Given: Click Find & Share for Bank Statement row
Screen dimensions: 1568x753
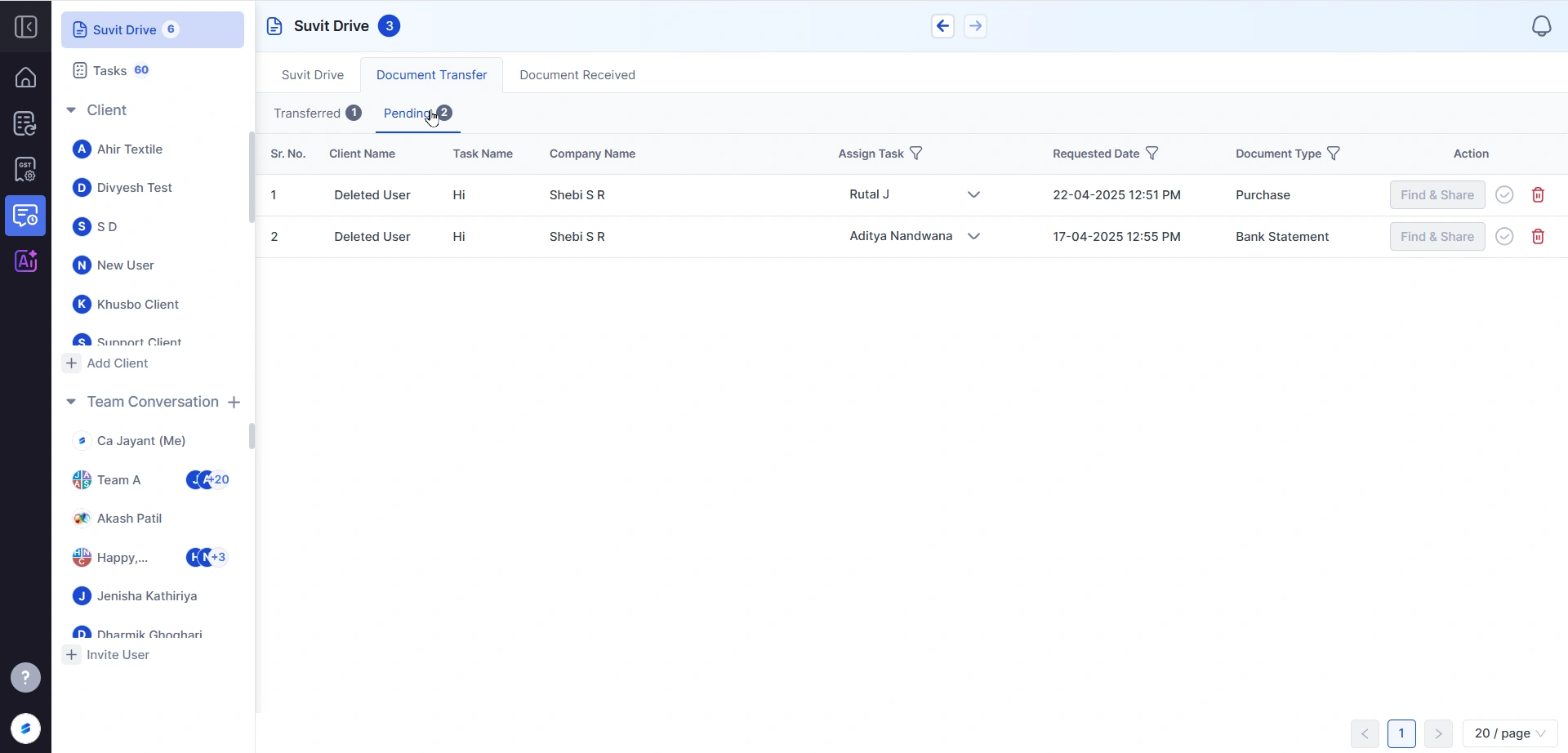Looking at the screenshot, I should point(1437,237).
